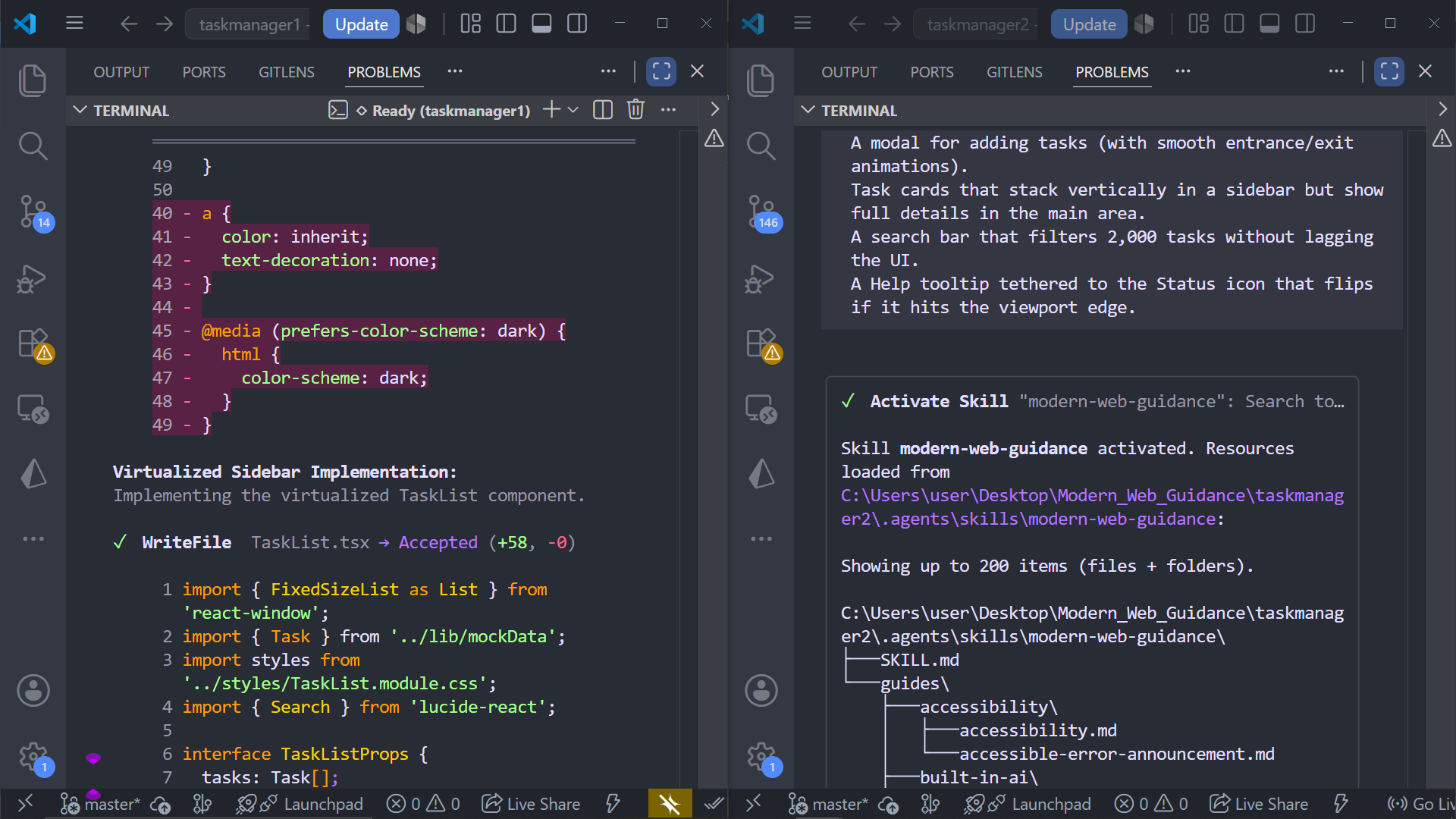Open Remote Explorer in right window
The image size is (1456, 819).
click(x=761, y=409)
